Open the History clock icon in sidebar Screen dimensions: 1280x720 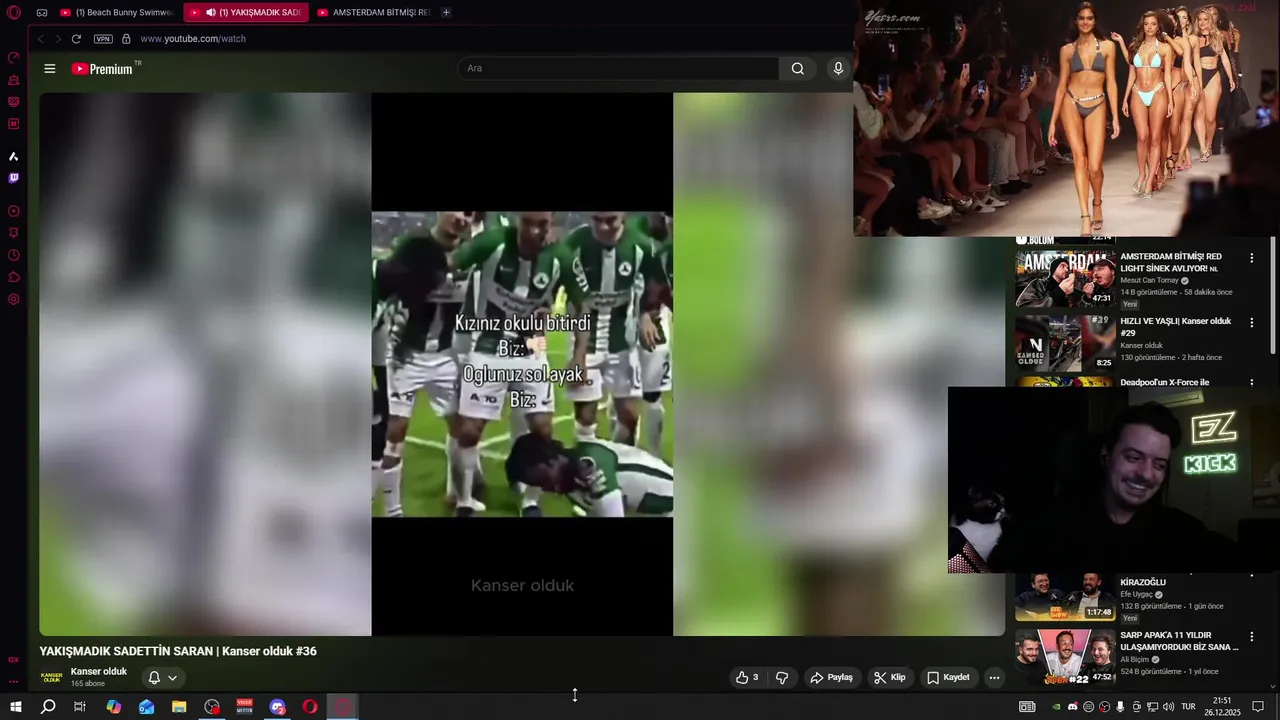point(14,255)
